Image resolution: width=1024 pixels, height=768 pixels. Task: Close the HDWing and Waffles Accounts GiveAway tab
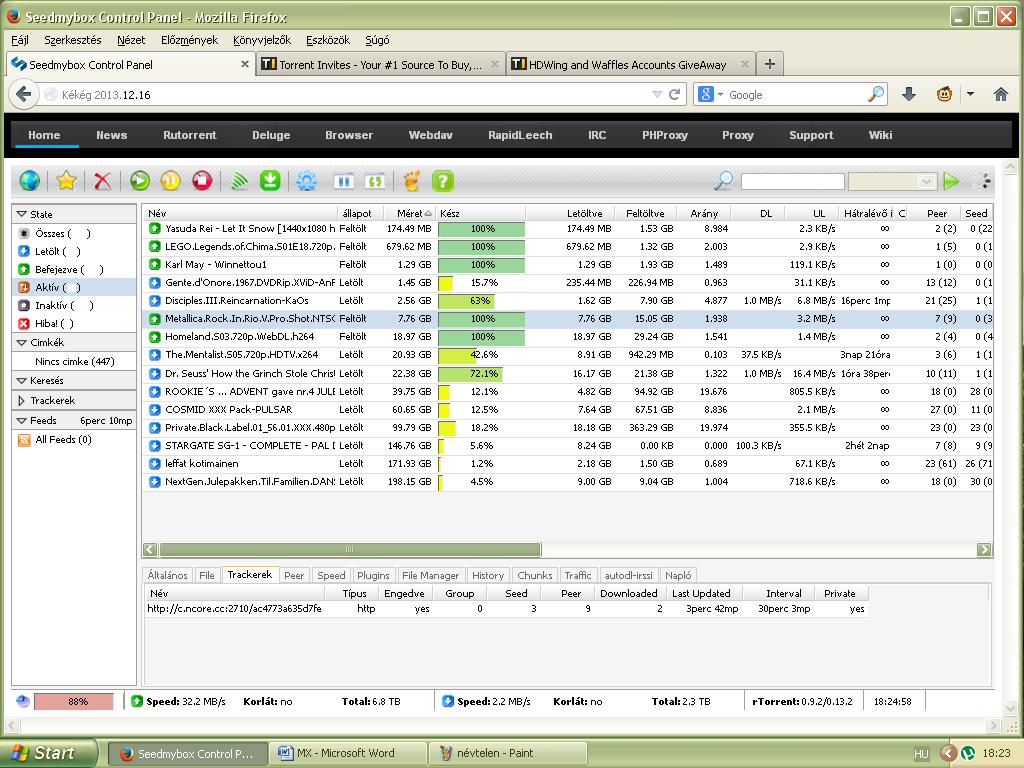[x=744, y=64]
